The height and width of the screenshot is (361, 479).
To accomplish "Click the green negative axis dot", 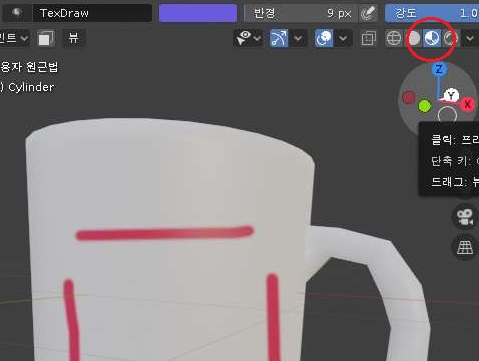I will pos(424,106).
